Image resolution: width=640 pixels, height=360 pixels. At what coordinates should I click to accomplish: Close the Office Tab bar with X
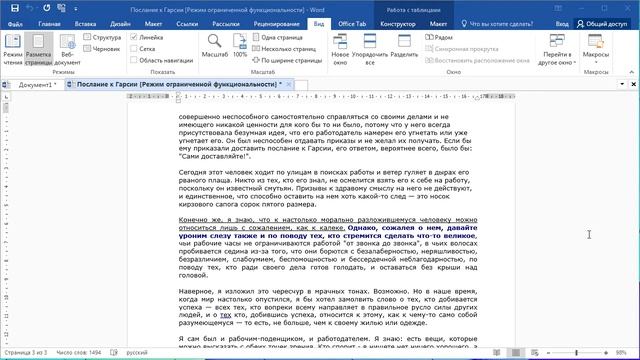pos(633,84)
